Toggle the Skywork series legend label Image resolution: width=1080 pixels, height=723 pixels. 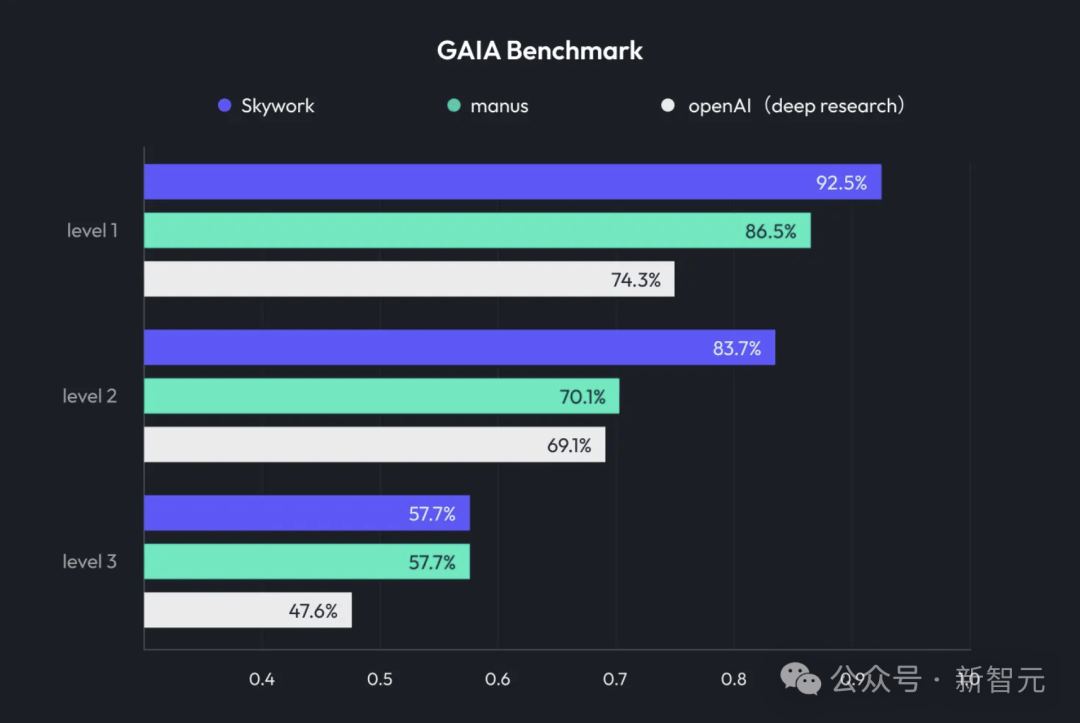(x=277, y=105)
